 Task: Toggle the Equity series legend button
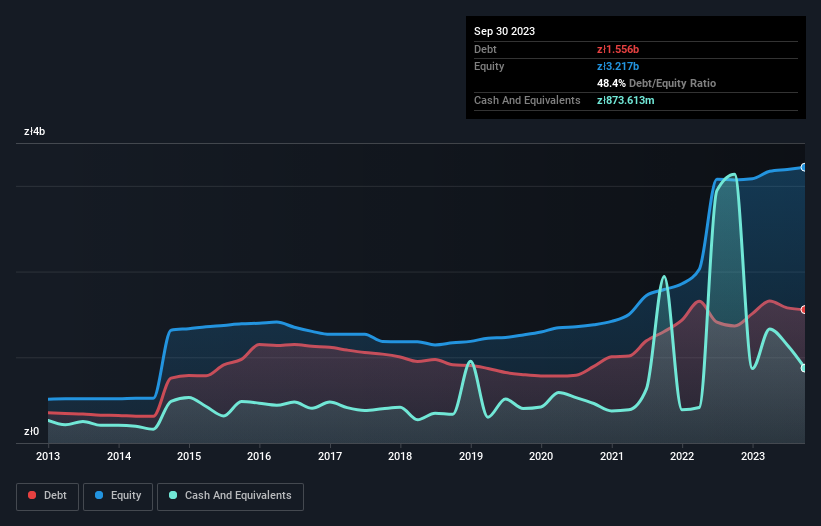point(118,496)
